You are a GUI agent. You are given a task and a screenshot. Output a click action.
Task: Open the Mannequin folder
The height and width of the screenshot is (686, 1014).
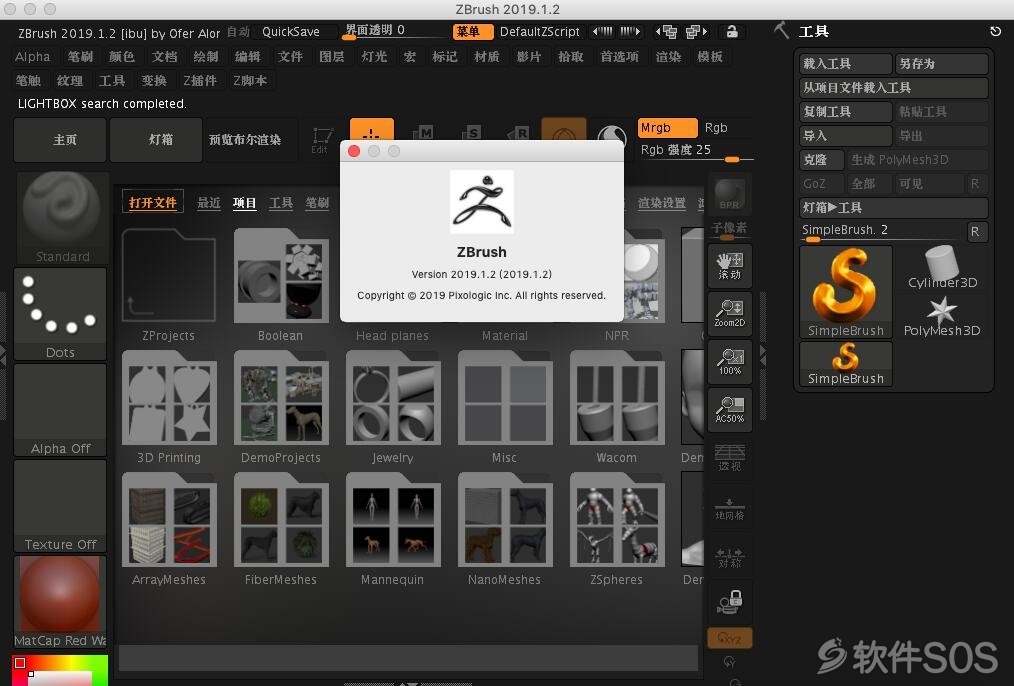tap(393, 529)
